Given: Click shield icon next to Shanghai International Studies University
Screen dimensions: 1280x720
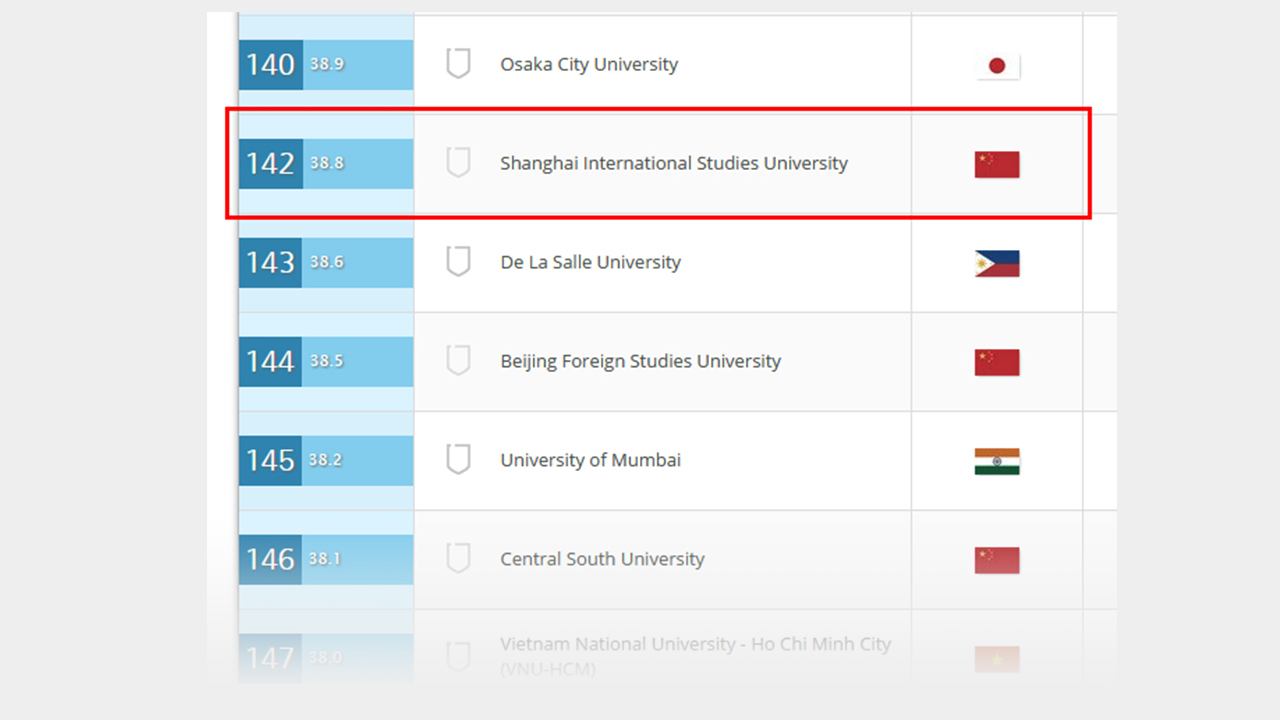Looking at the screenshot, I should click(x=458, y=163).
